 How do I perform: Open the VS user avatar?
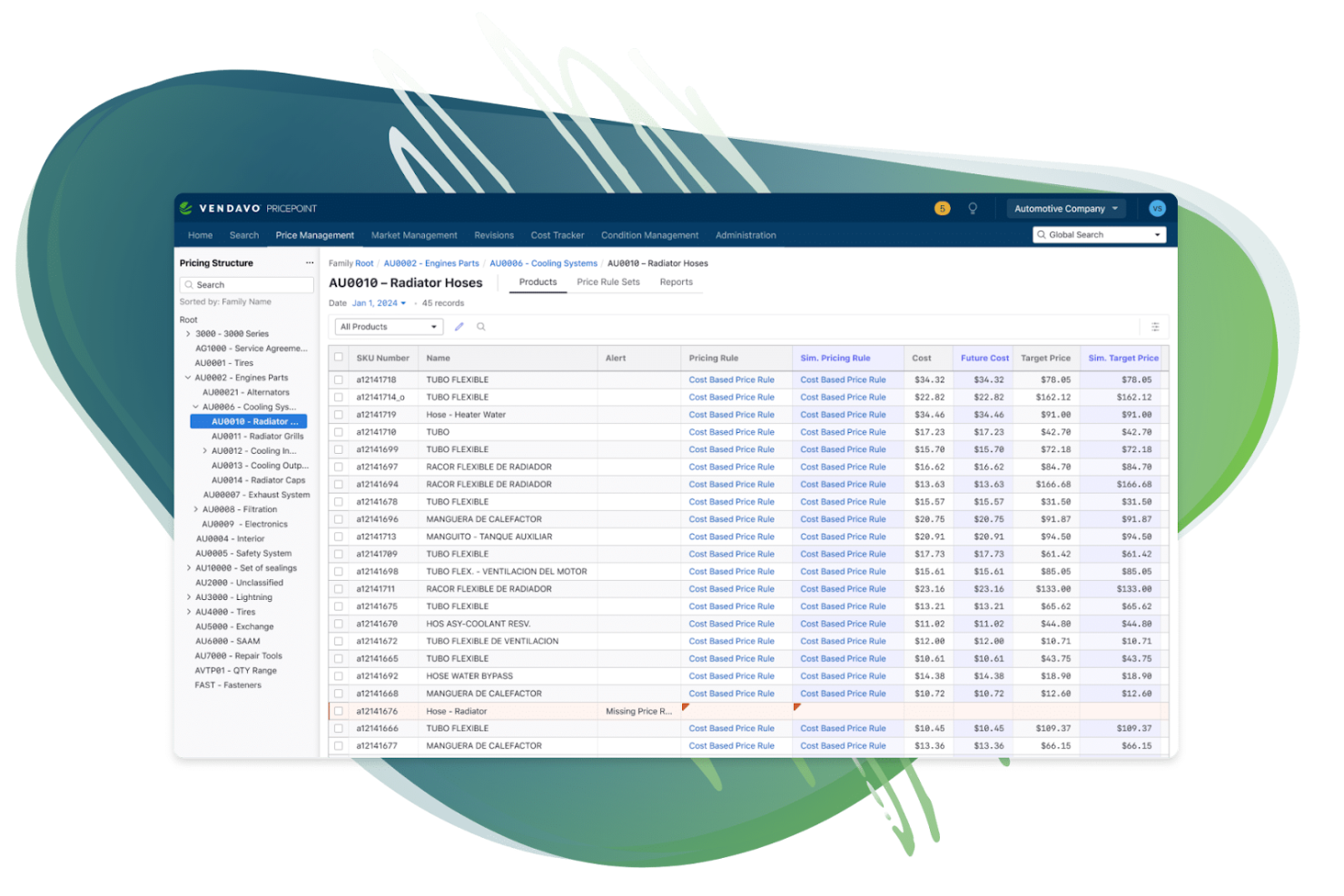click(1157, 208)
